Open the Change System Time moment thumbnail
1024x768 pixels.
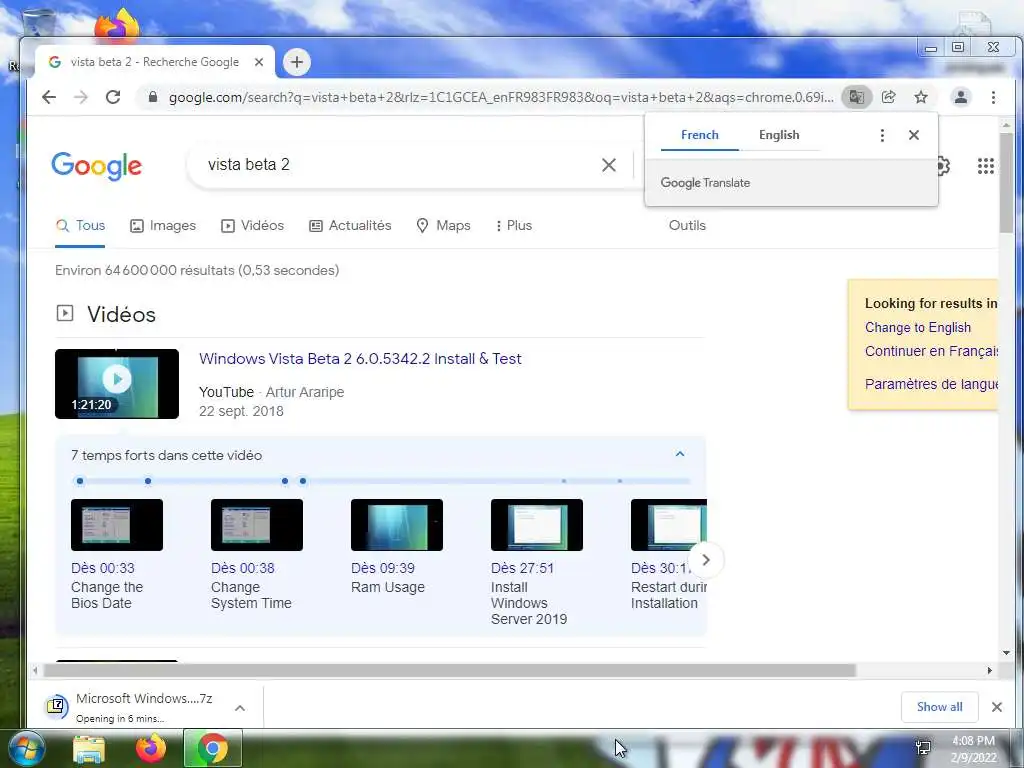tap(257, 525)
